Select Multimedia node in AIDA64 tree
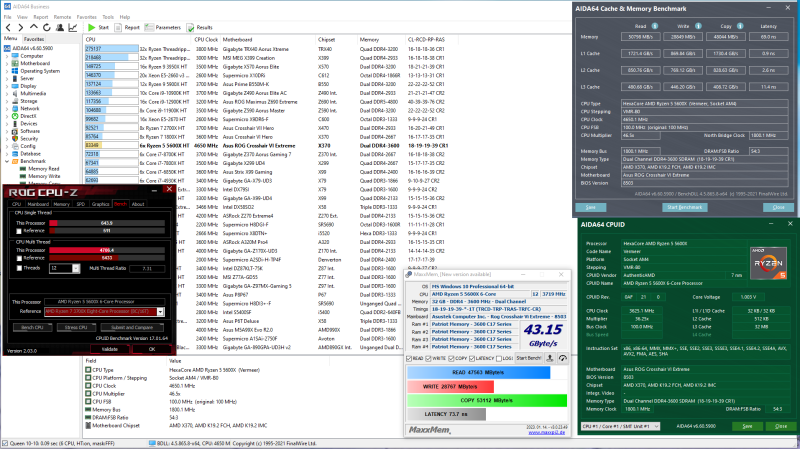 coord(29,93)
